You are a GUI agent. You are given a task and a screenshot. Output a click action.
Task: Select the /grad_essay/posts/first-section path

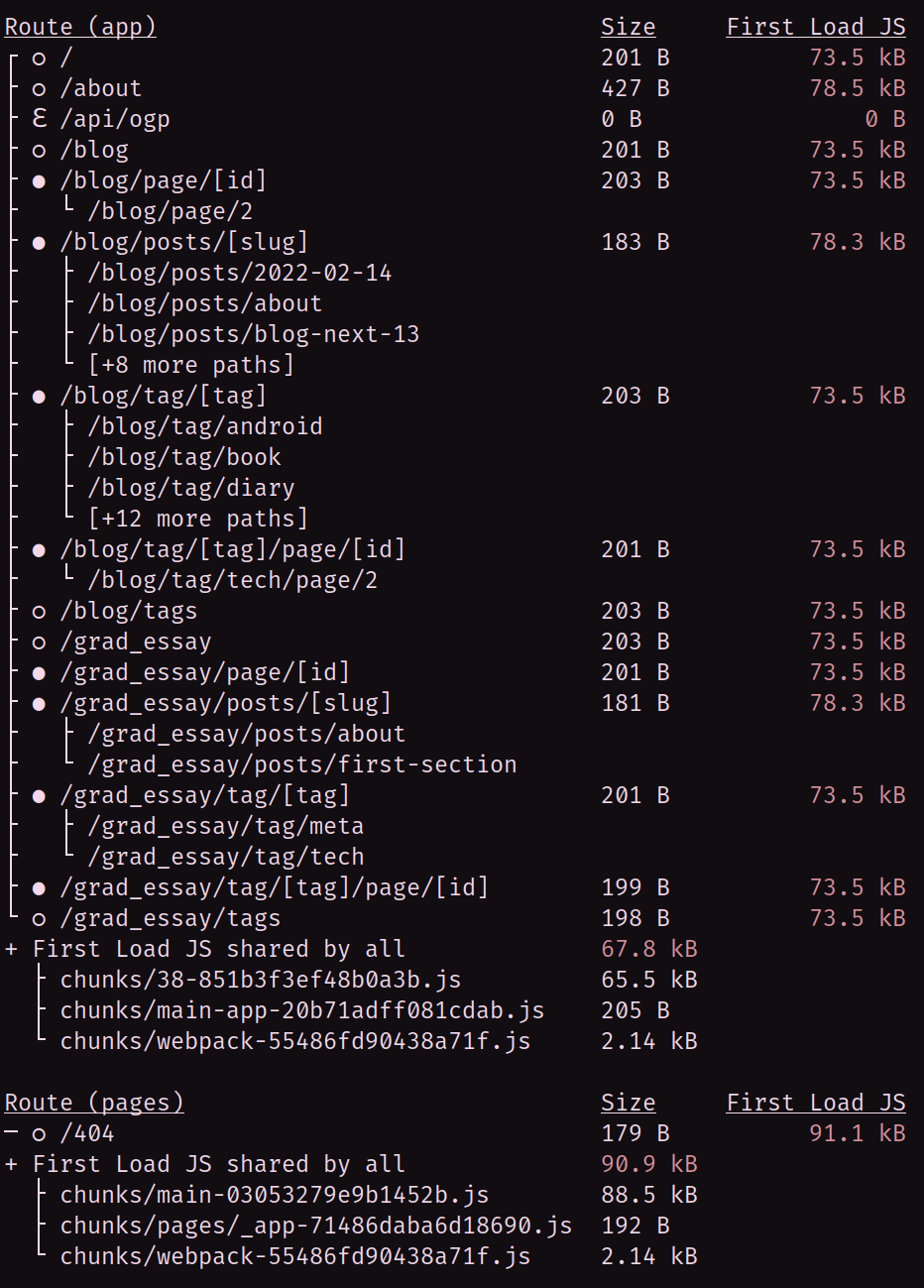pos(302,764)
